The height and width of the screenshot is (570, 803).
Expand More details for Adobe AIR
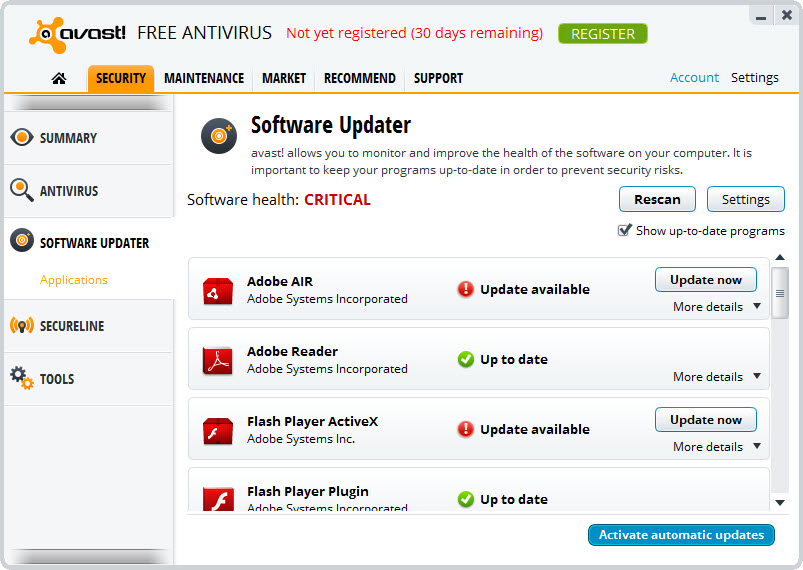tap(716, 307)
